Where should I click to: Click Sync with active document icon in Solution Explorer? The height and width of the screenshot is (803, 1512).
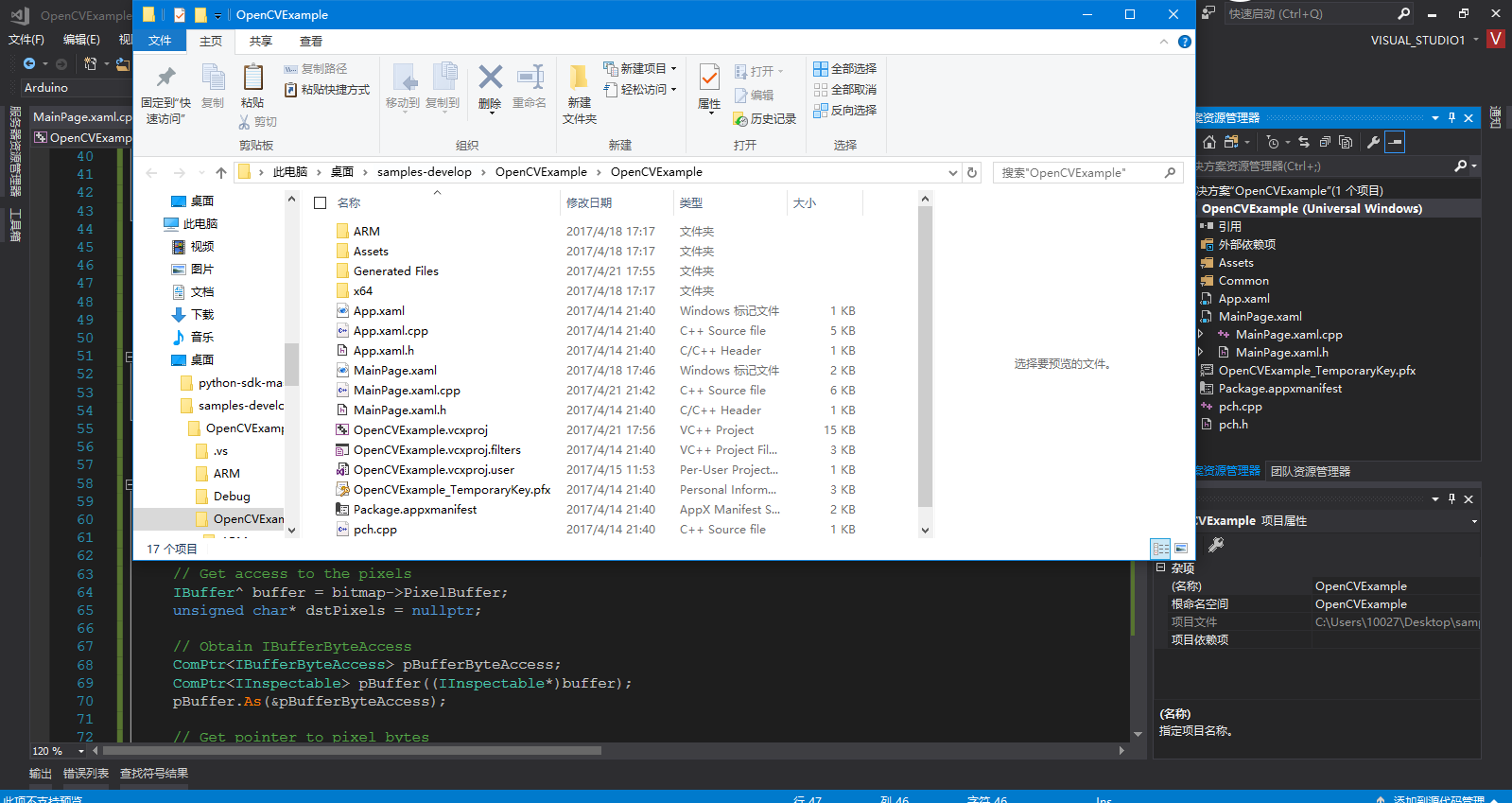1304,142
